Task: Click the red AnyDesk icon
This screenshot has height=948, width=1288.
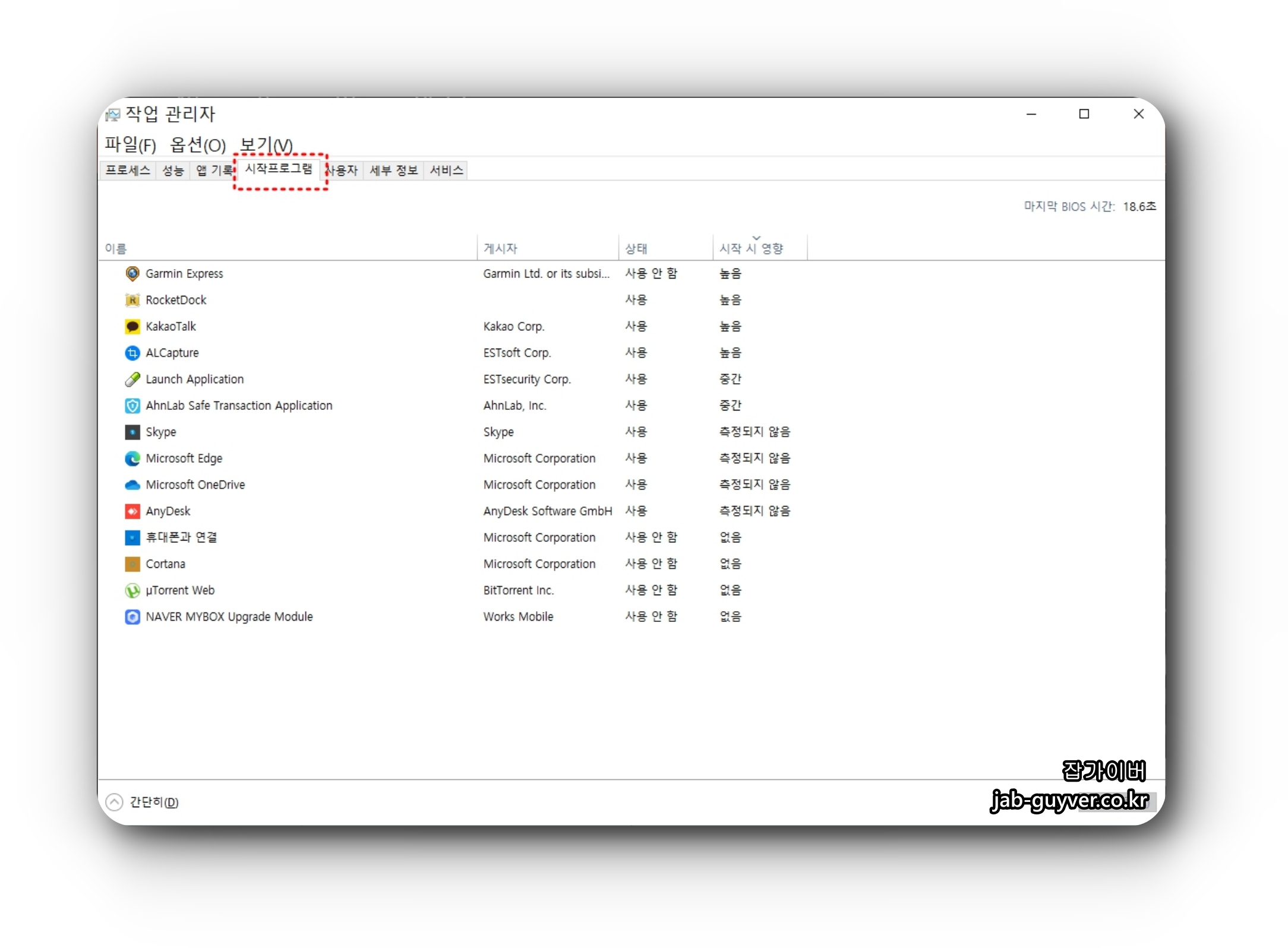Action: tap(132, 511)
